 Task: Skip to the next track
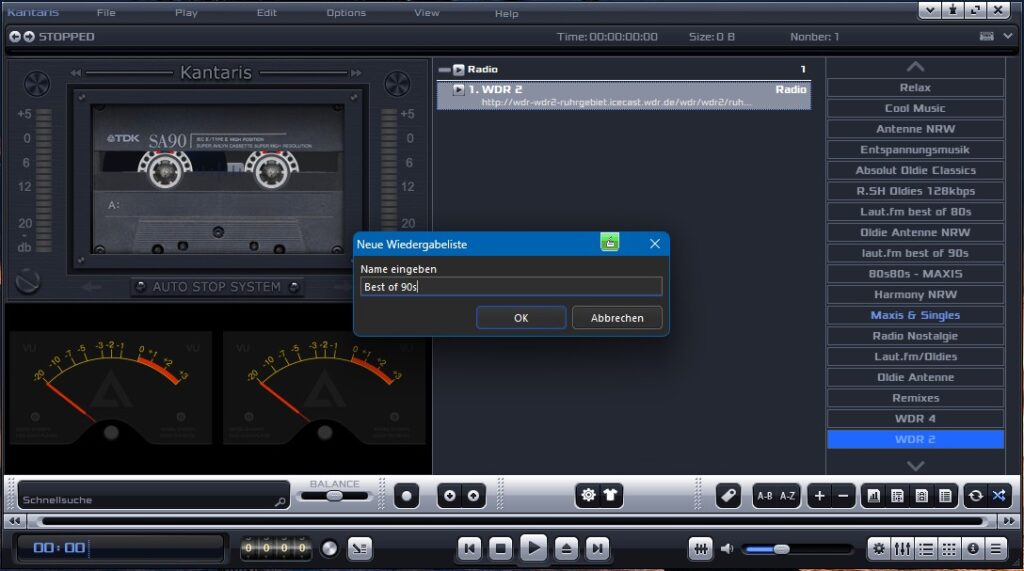[x=598, y=548]
